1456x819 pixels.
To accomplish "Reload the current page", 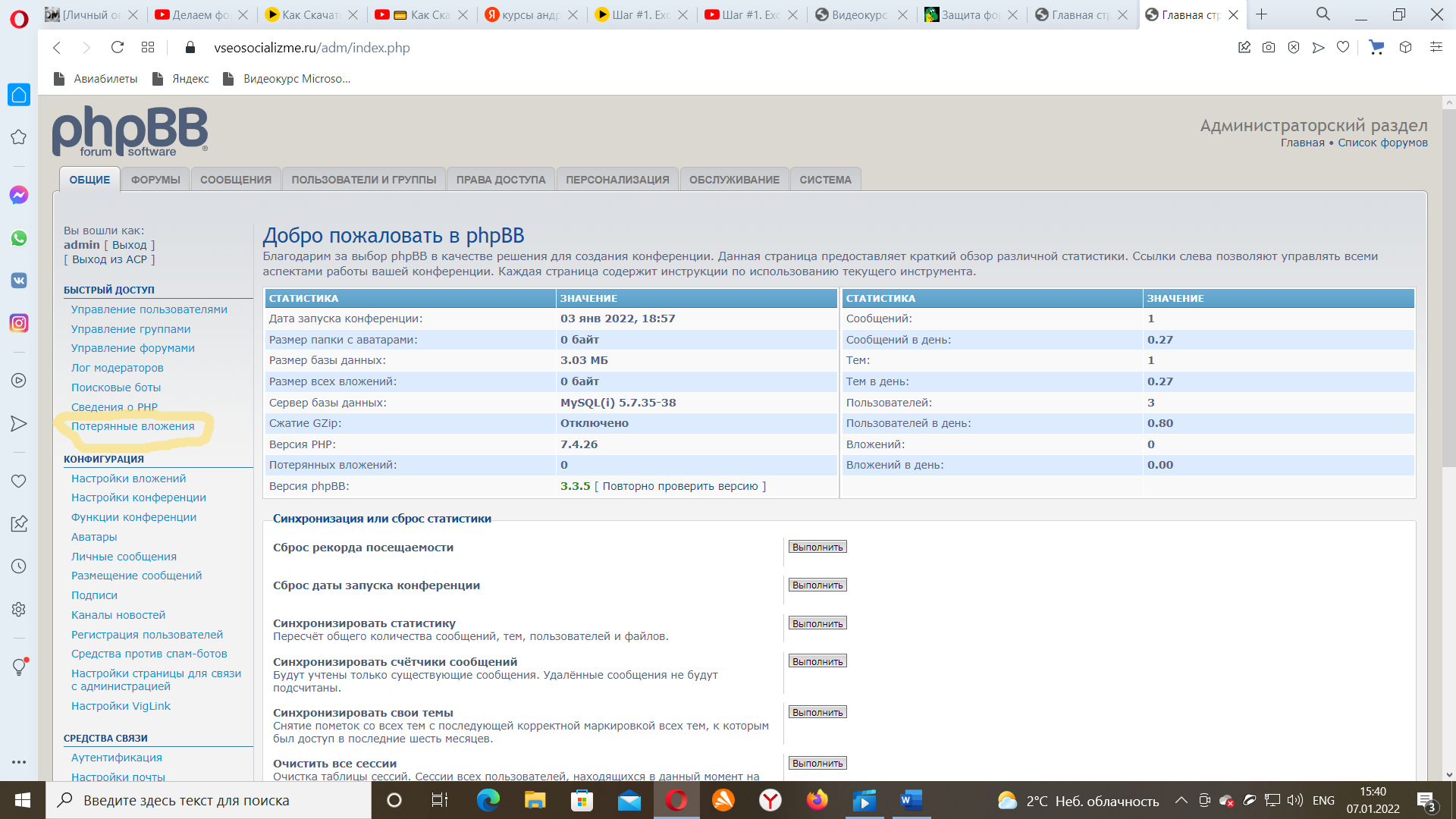I will pos(117,48).
